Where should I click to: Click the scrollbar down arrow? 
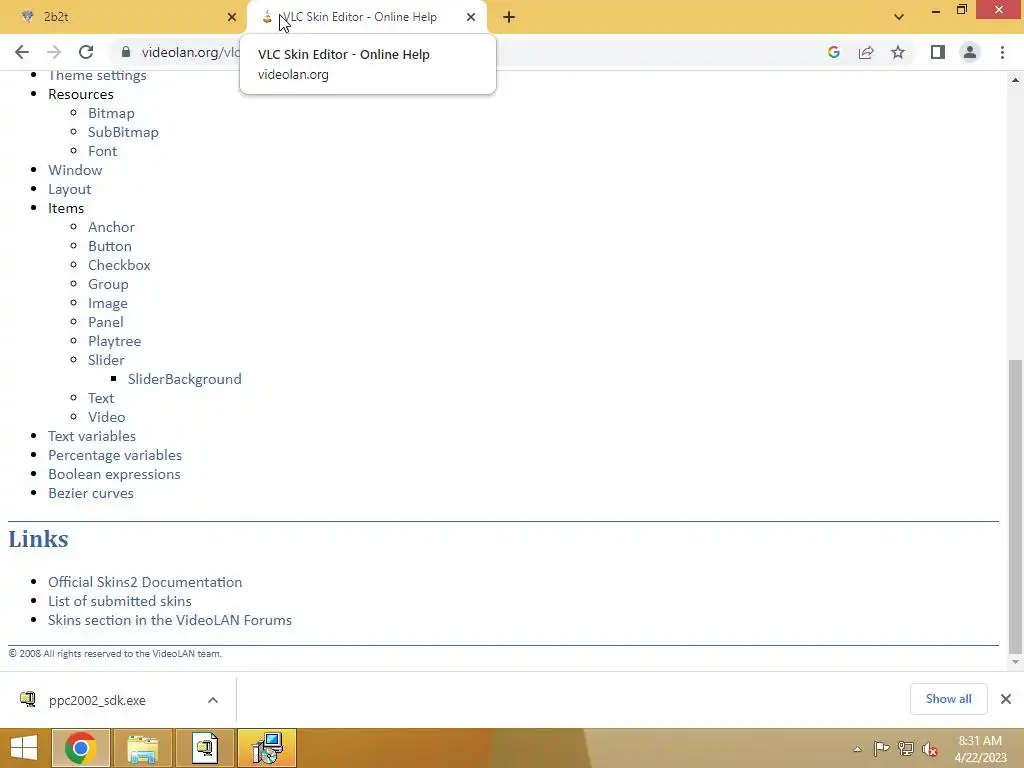tap(1015, 662)
